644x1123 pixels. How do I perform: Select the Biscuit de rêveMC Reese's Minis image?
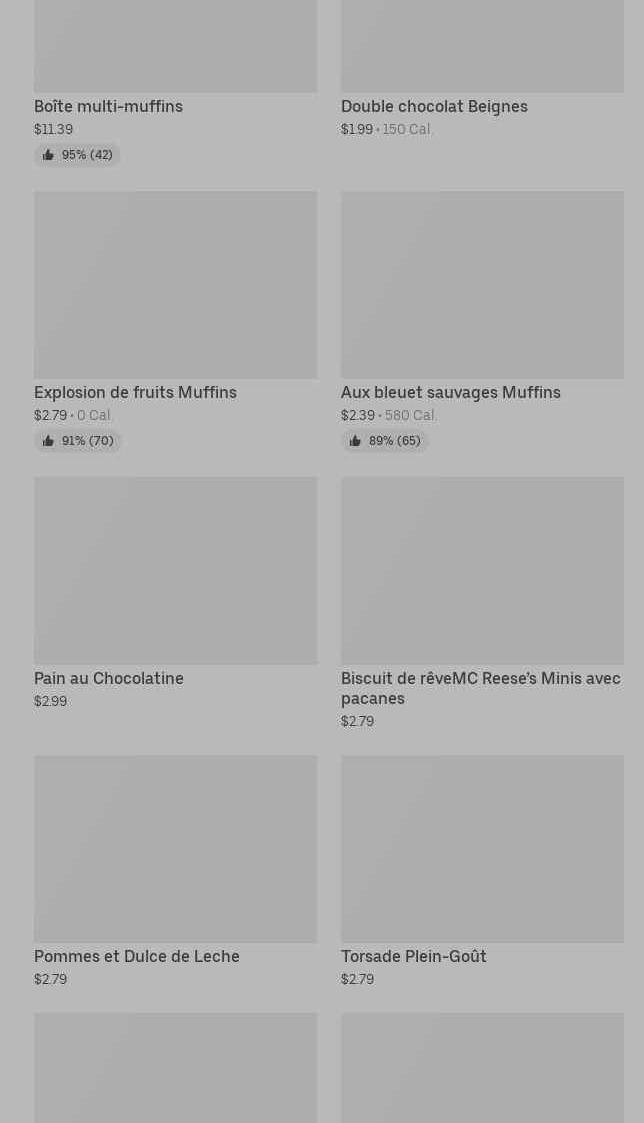(482, 570)
